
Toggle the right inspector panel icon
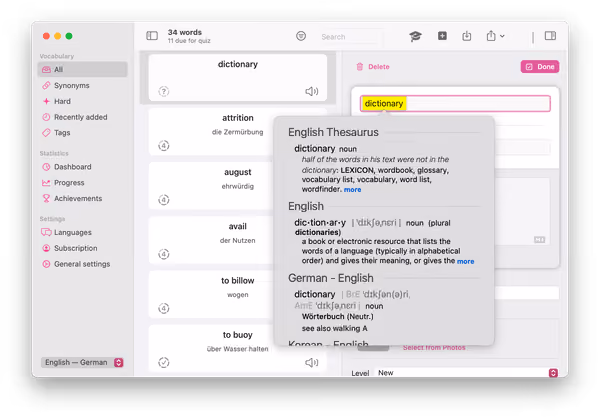(550, 36)
